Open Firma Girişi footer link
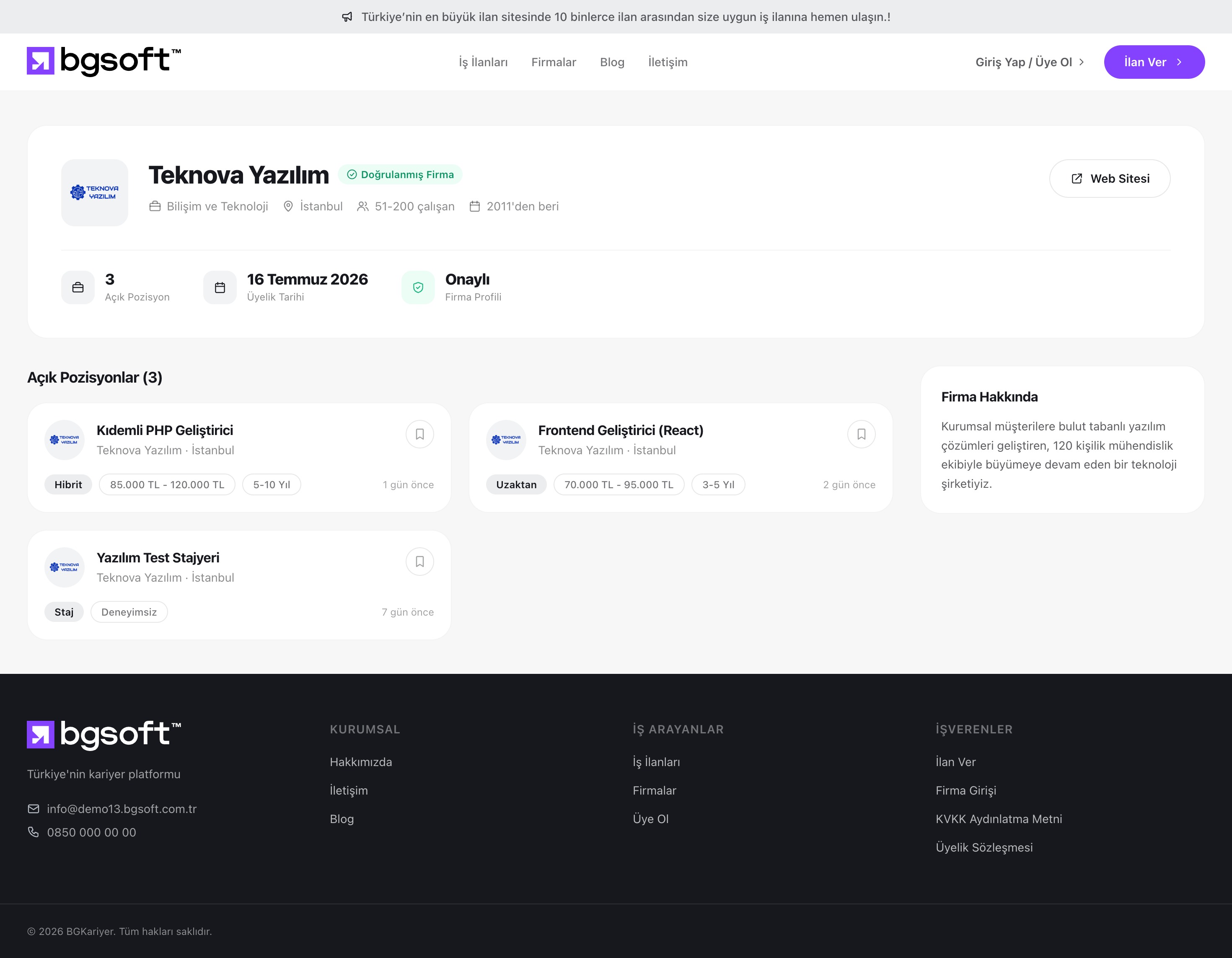This screenshot has width=1232, height=958. tap(966, 790)
